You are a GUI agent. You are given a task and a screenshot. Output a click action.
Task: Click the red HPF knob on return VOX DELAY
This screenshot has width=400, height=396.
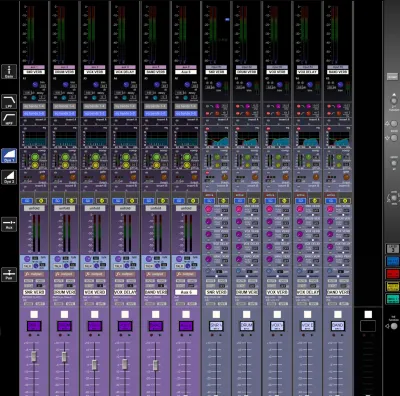pyautogui.click(x=309, y=113)
